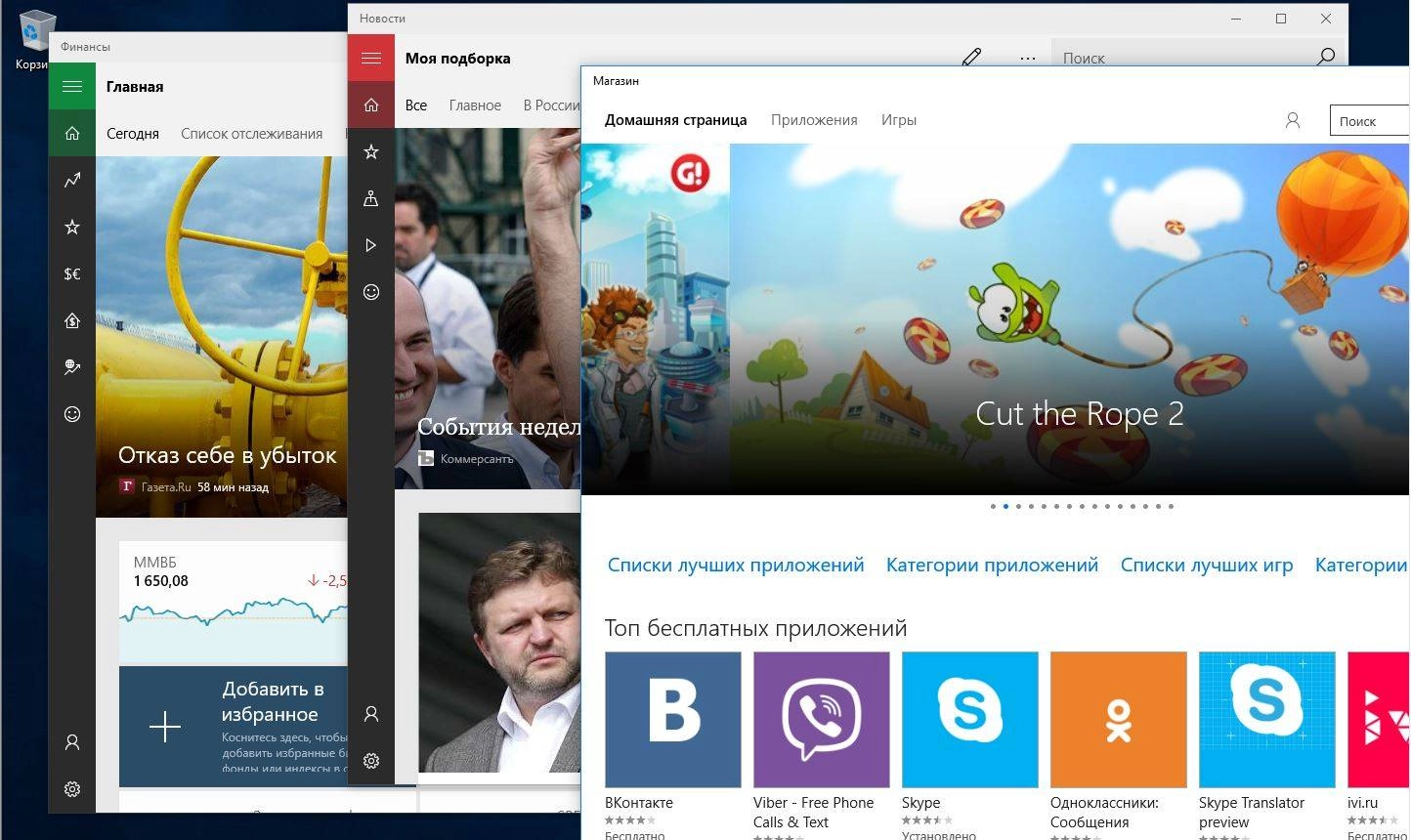Open Списки лучших приложений link
1411x840 pixels.
point(736,565)
